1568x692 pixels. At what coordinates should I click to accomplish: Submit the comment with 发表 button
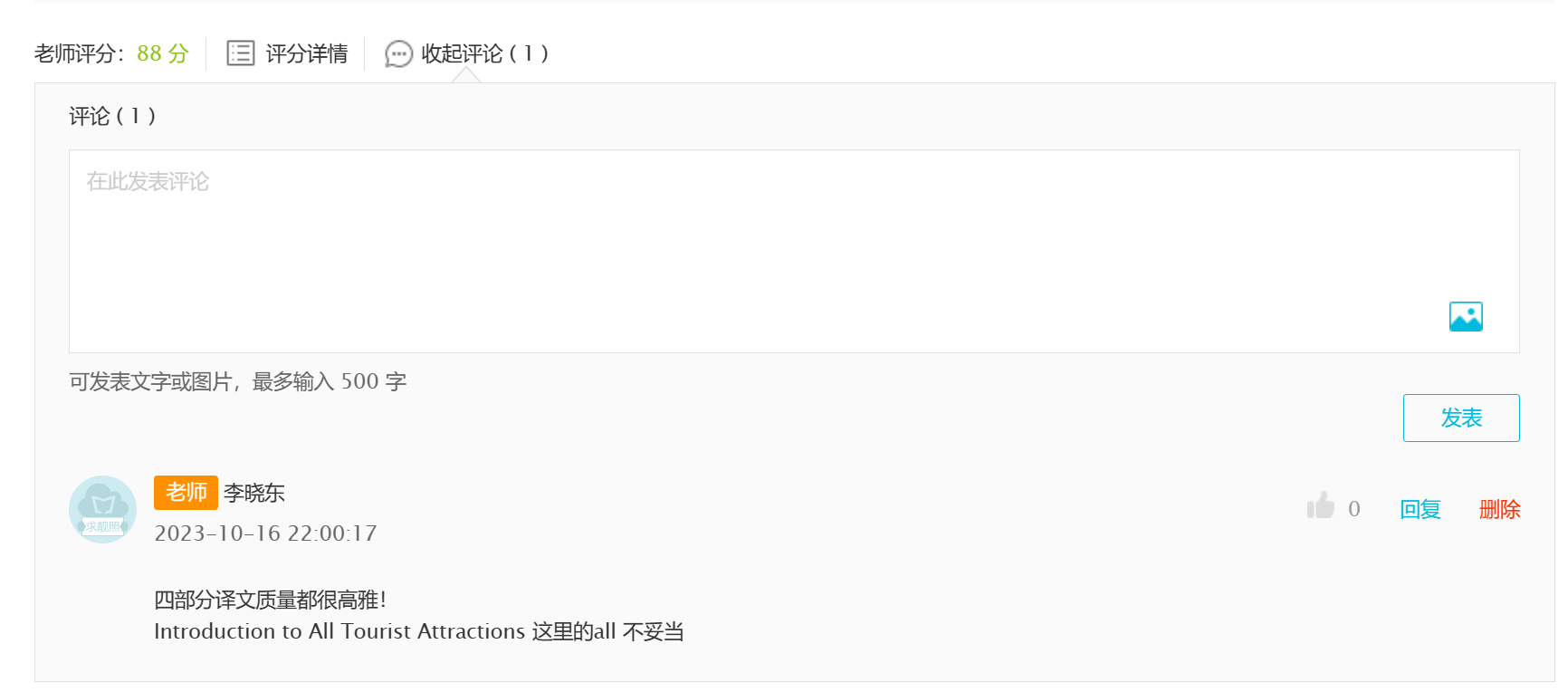pyautogui.click(x=1461, y=418)
